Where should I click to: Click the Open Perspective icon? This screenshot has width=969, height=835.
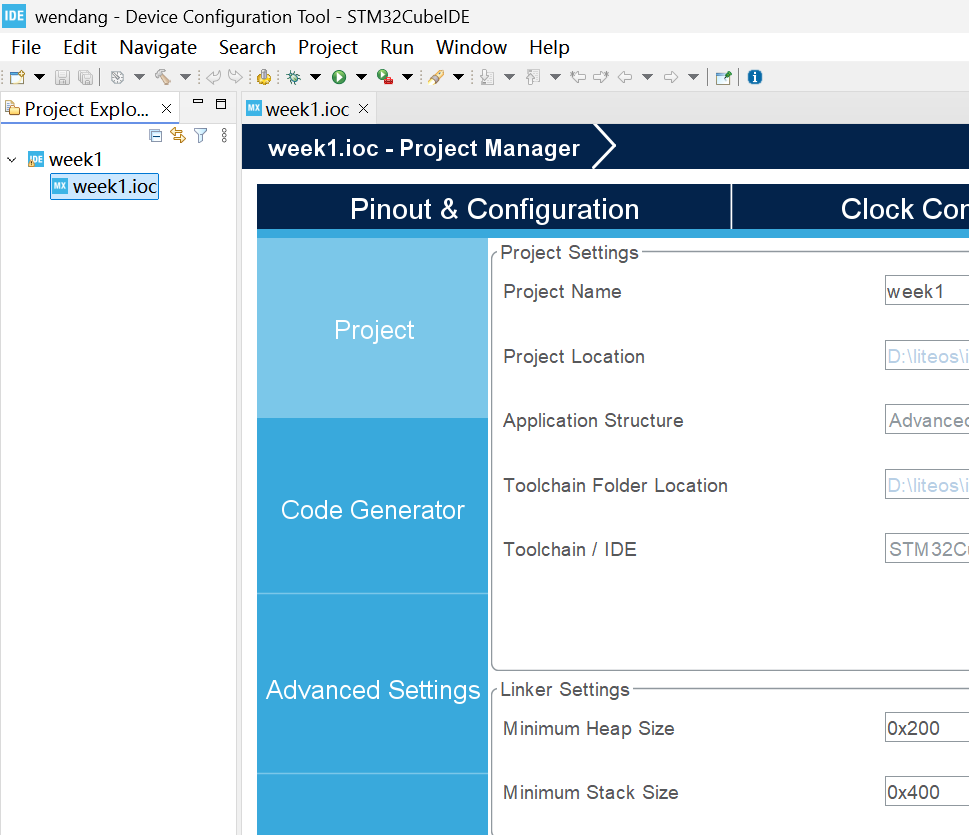(x=724, y=77)
